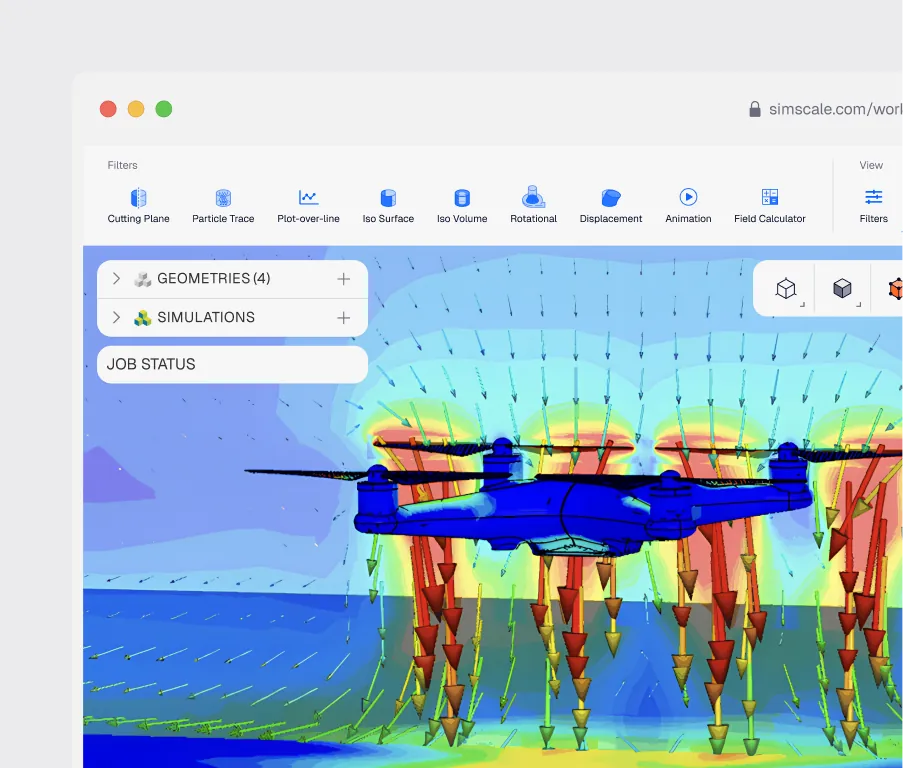Click the GEOMETRIES cubes icon

(142, 279)
